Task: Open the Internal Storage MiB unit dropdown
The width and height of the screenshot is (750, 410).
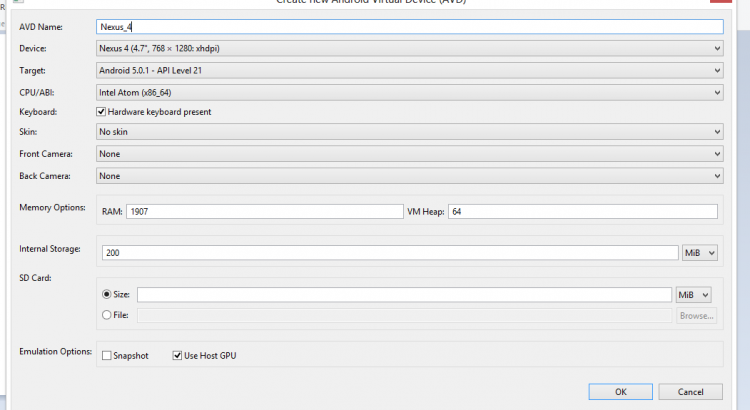Action: (700, 254)
